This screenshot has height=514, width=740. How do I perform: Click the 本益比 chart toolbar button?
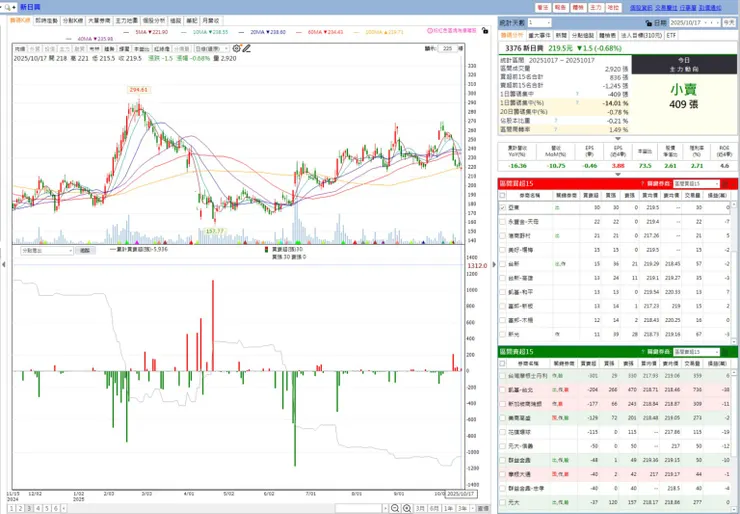click(x=141, y=49)
